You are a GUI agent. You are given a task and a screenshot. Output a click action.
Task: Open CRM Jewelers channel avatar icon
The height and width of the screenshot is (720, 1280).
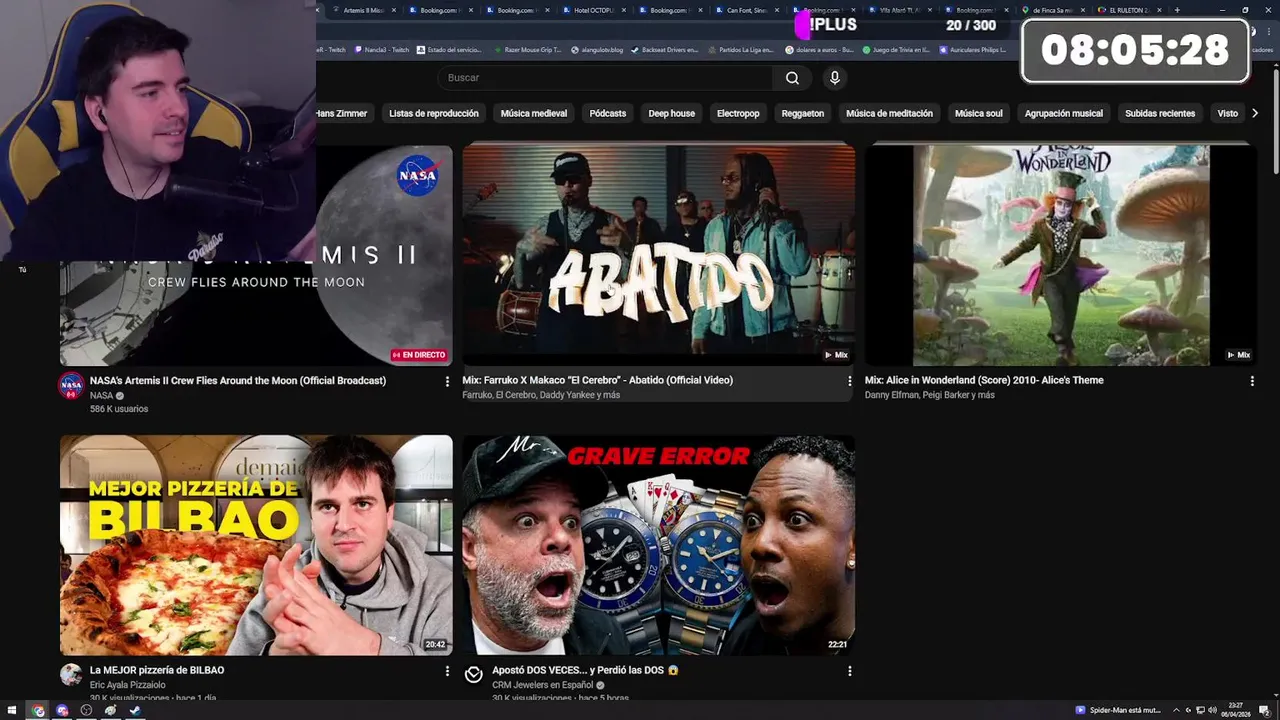pyautogui.click(x=474, y=675)
